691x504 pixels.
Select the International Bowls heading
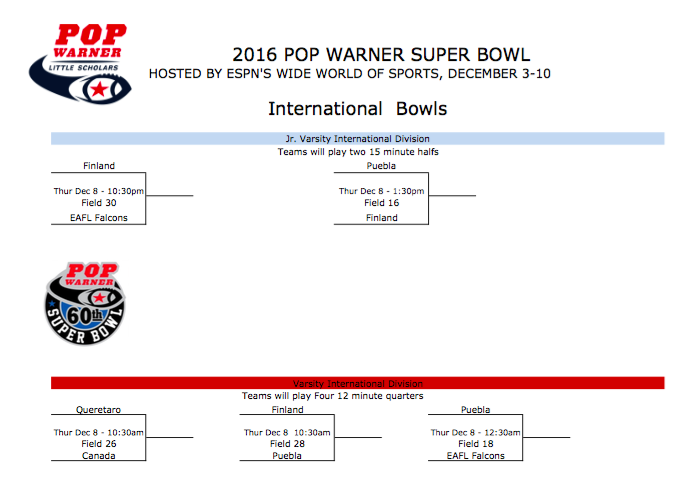click(357, 108)
